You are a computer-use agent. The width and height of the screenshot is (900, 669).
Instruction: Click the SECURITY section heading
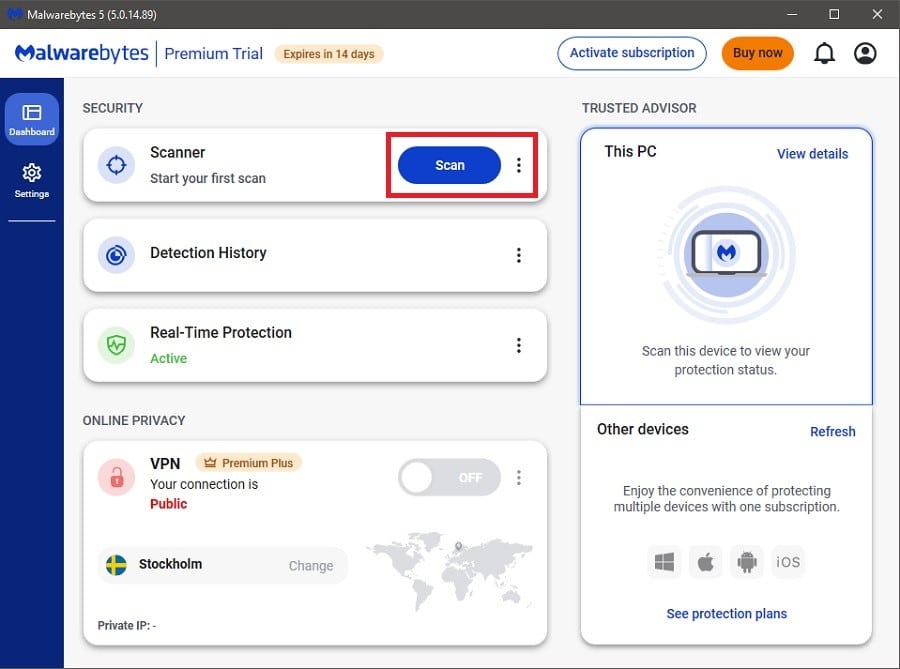[x=112, y=108]
